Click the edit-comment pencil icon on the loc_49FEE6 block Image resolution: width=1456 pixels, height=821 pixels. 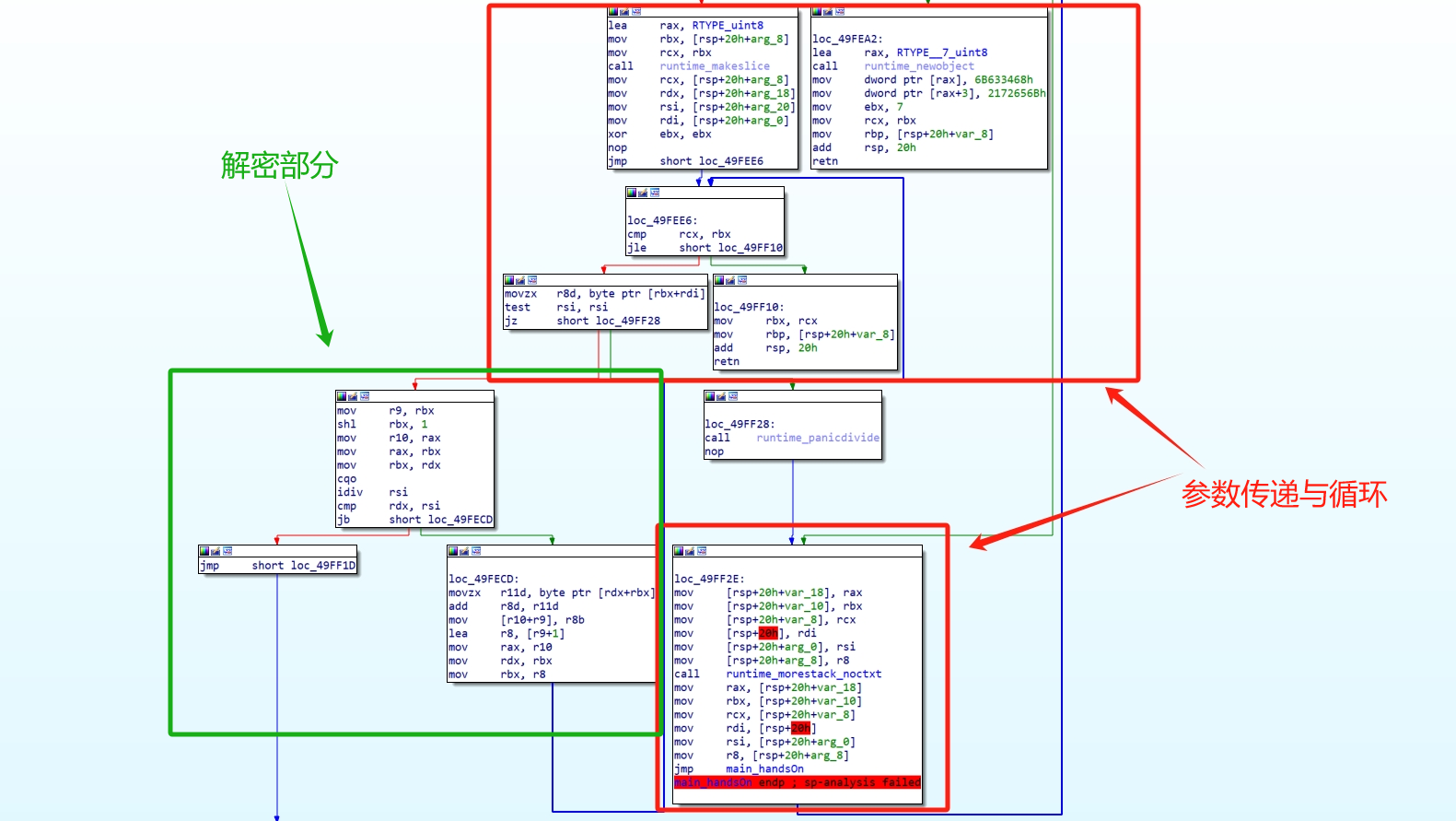coord(643,193)
